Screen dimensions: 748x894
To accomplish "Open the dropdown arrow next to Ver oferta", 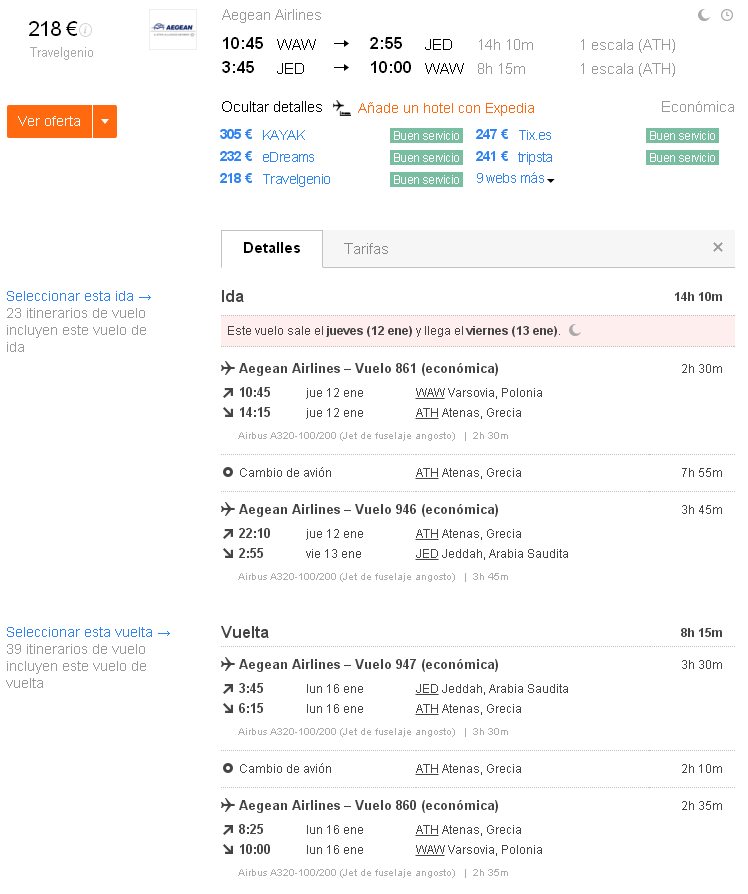I will (x=105, y=121).
